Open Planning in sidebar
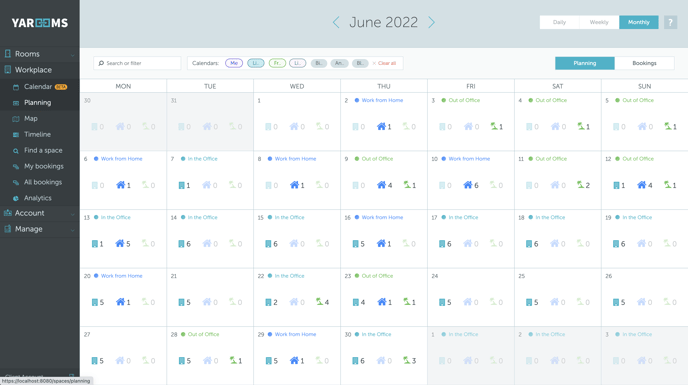Image resolution: width=688 pixels, height=385 pixels. click(x=39, y=103)
